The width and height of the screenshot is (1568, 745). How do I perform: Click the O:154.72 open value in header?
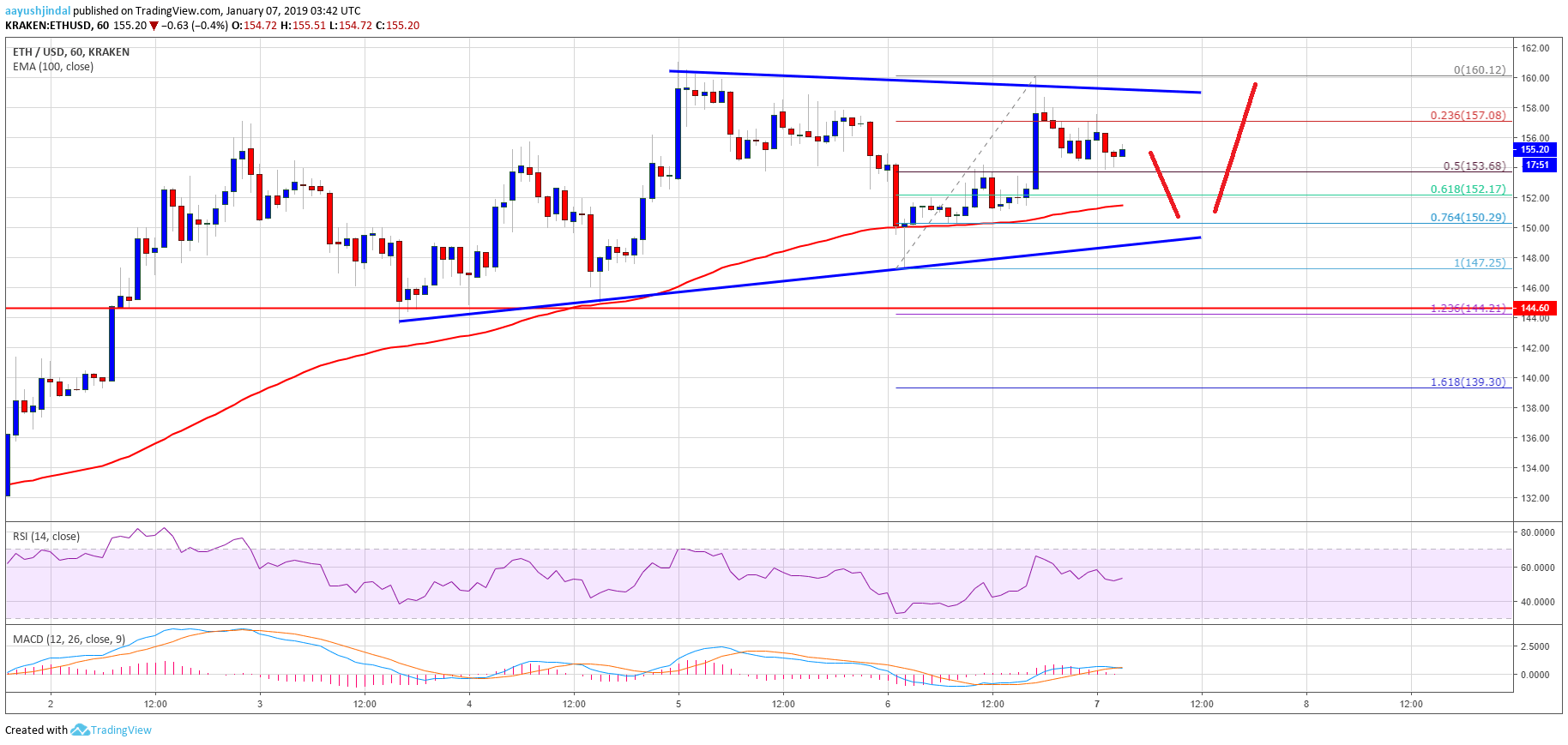255,26
